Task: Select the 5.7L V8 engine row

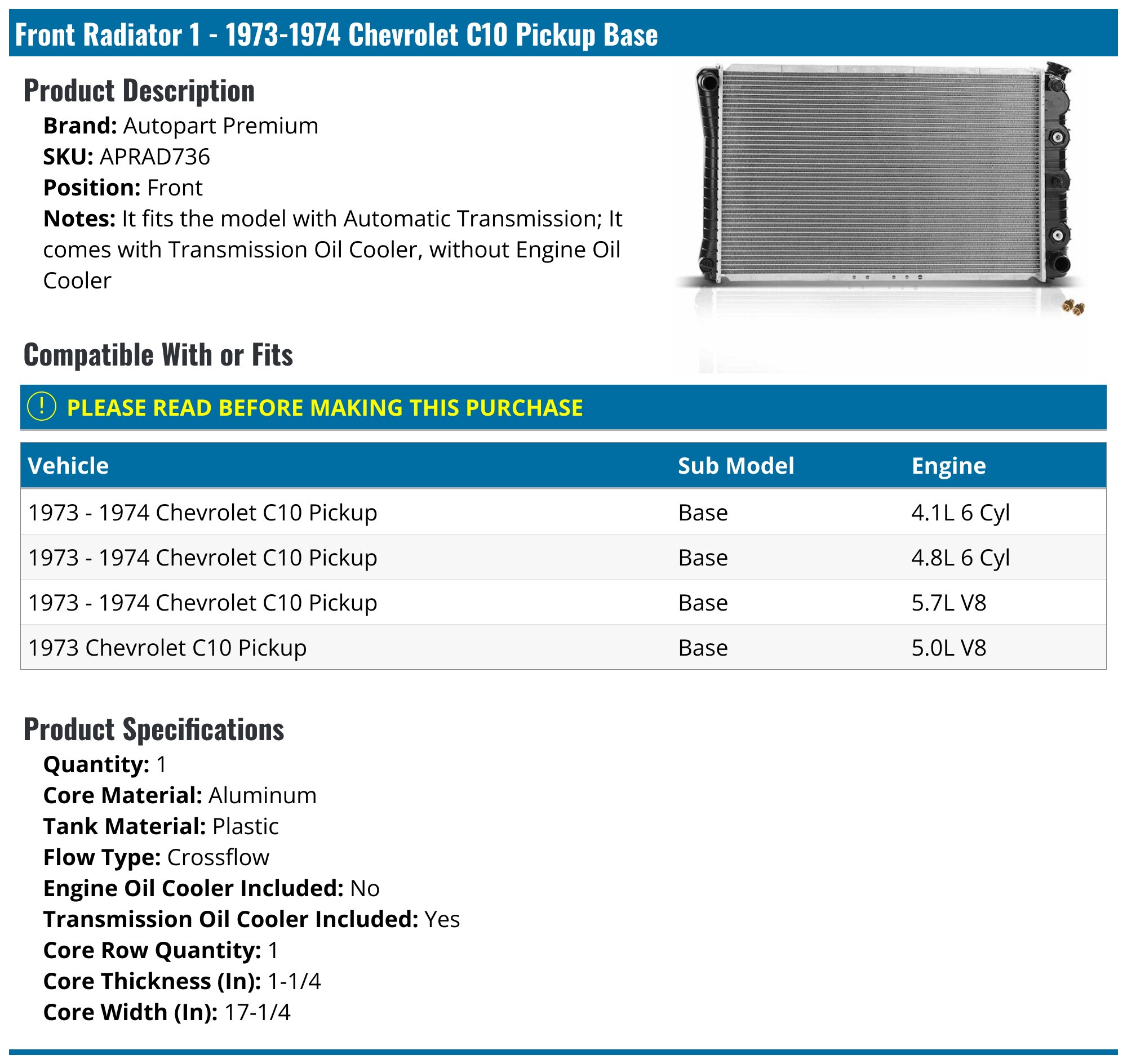Action: (563, 602)
